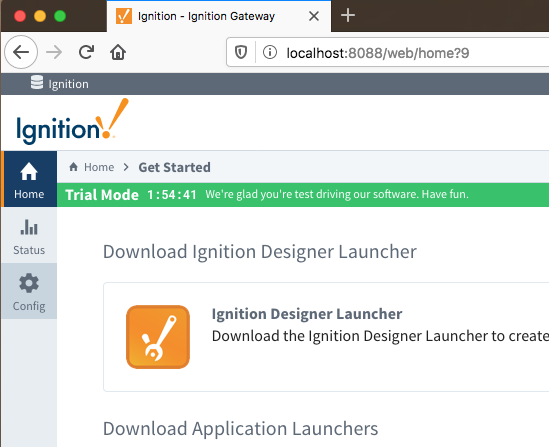
Task: Click the trial timer 1:54:41
Action: [172, 195]
